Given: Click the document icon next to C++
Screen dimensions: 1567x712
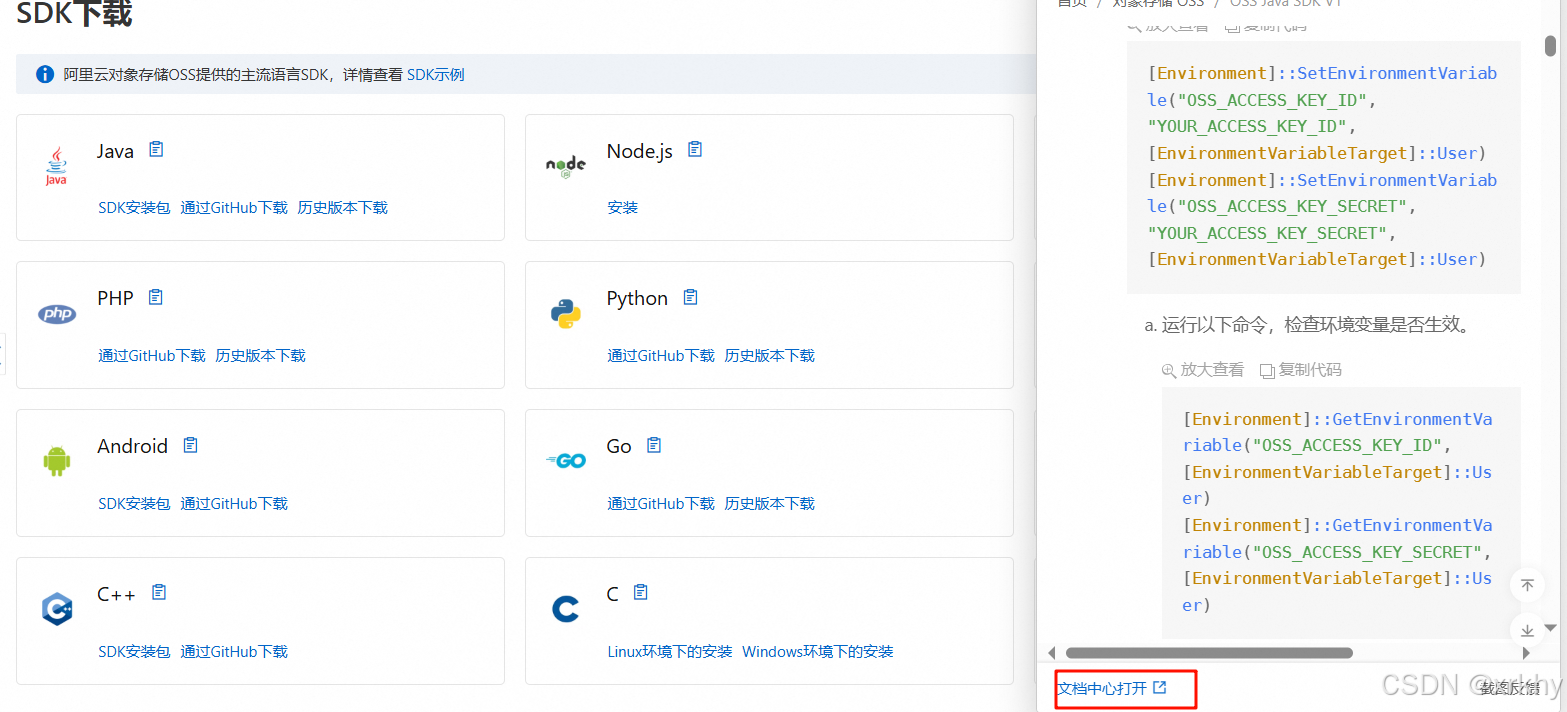Looking at the screenshot, I should click(158, 592).
